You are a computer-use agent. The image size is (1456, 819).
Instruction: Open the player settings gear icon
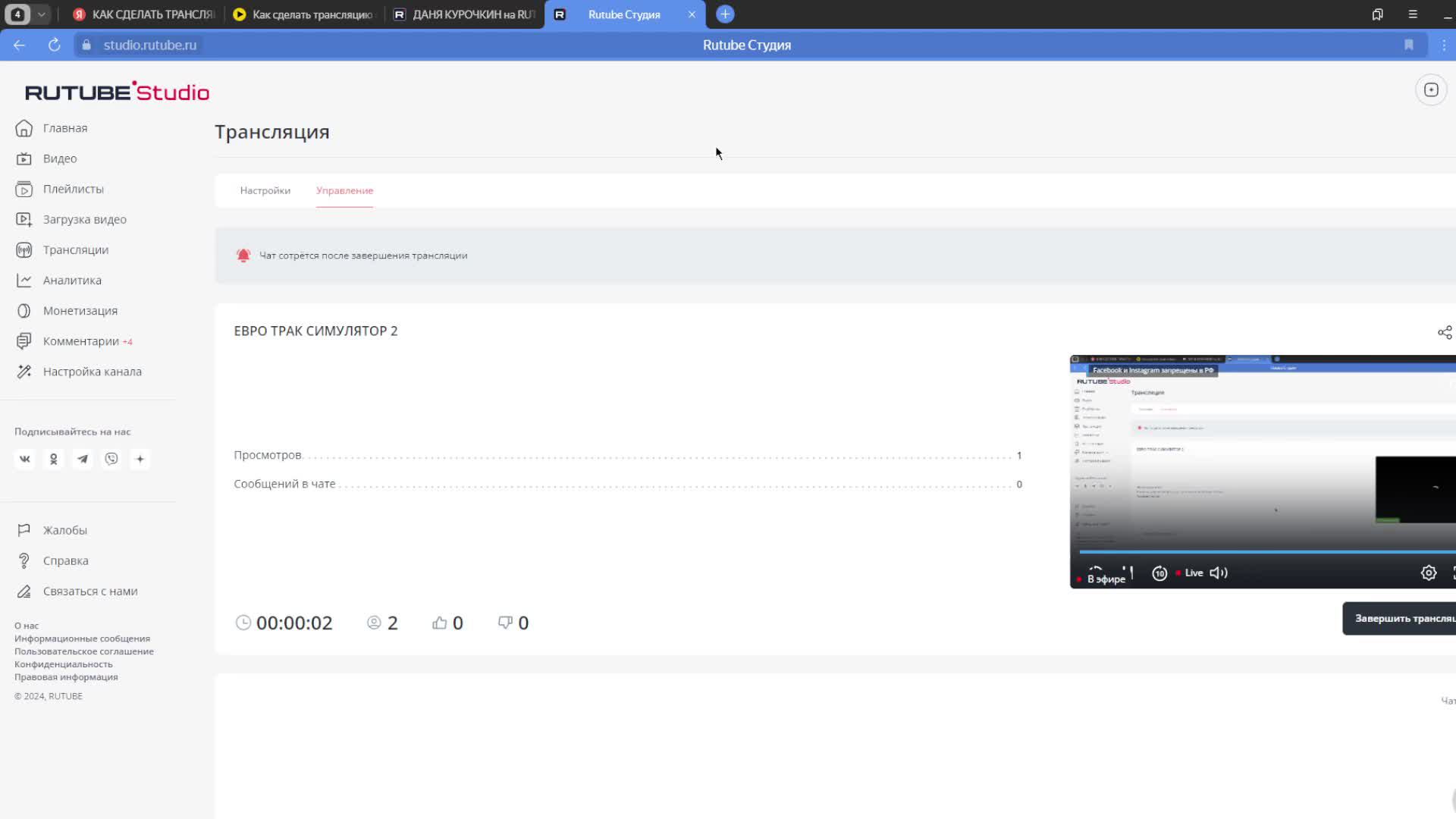tap(1428, 573)
